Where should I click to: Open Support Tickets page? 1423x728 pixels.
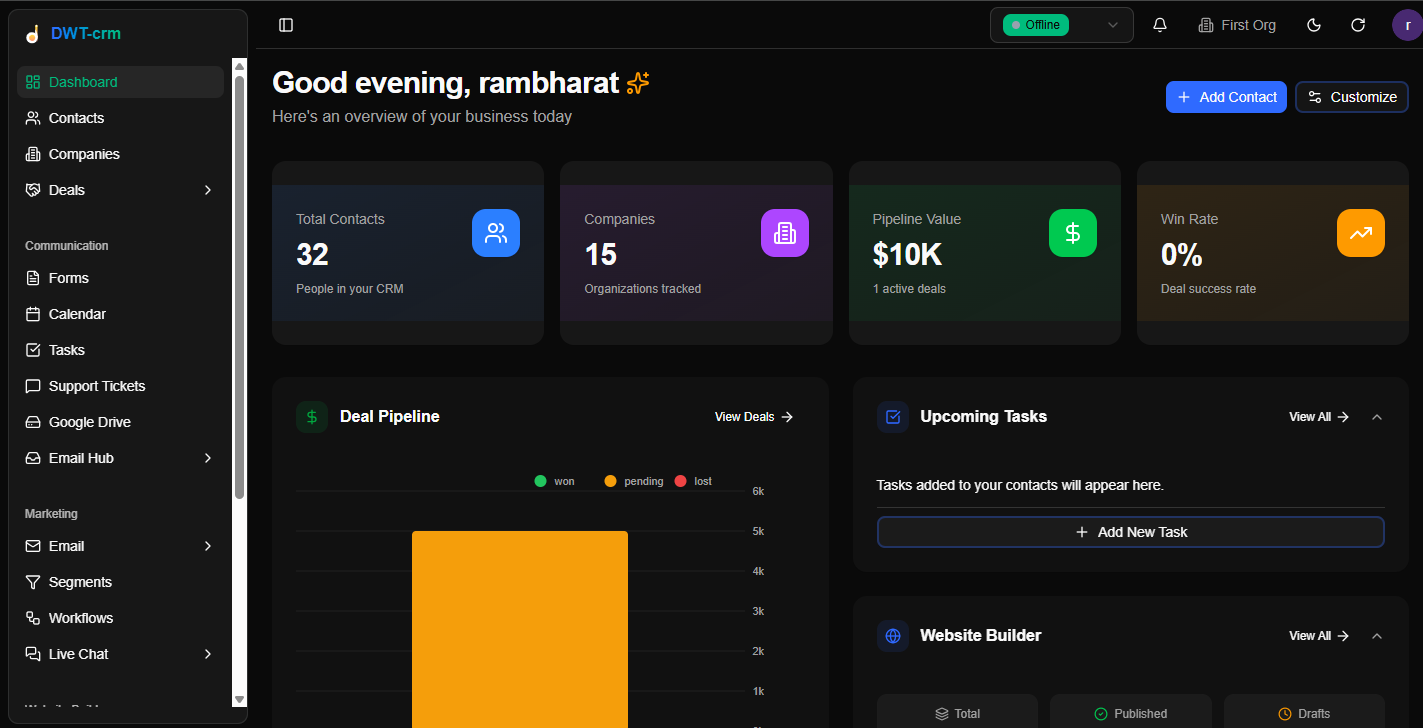point(120,386)
